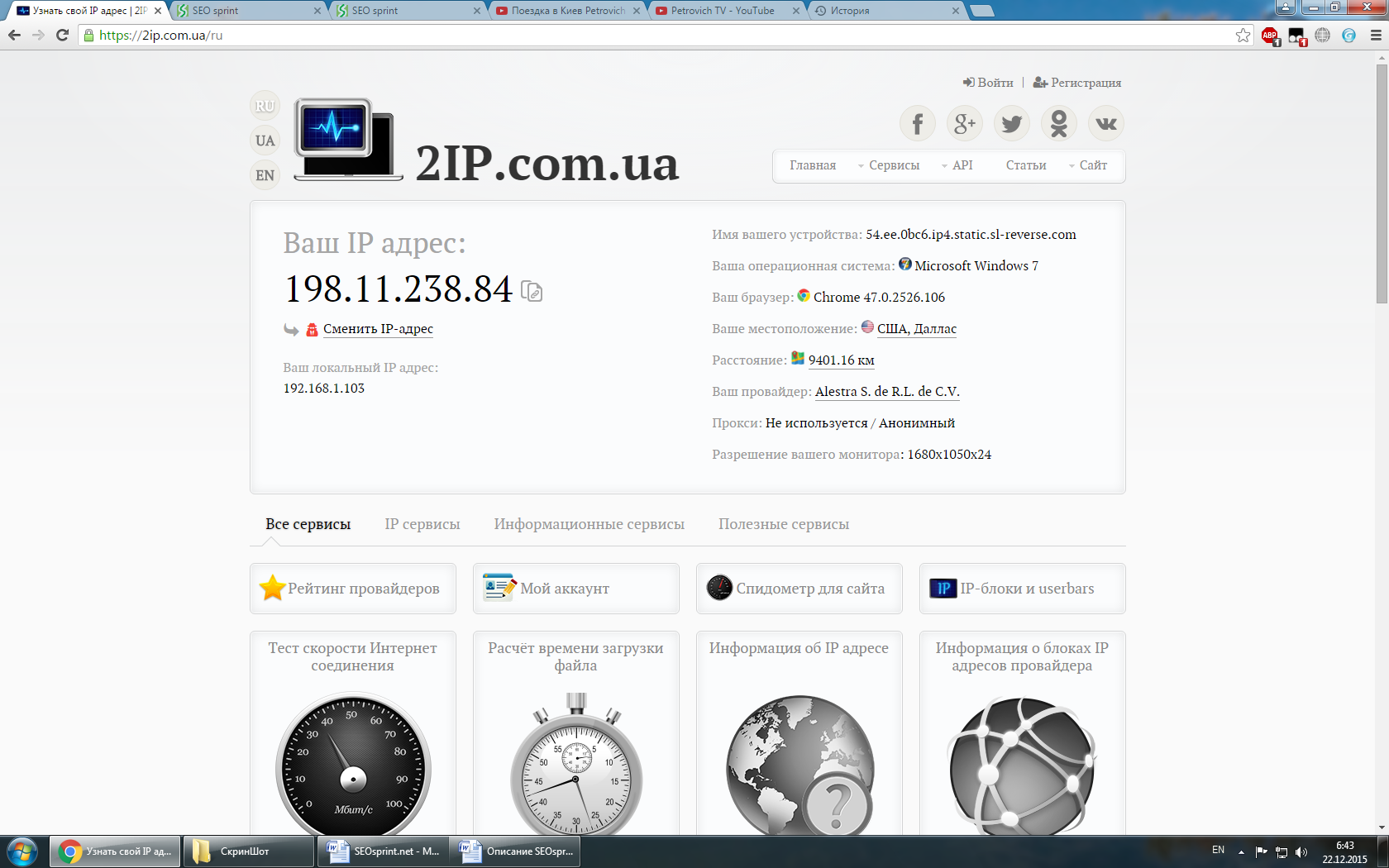
Task: Bookmark page with the star icon
Action: pos(1243,35)
